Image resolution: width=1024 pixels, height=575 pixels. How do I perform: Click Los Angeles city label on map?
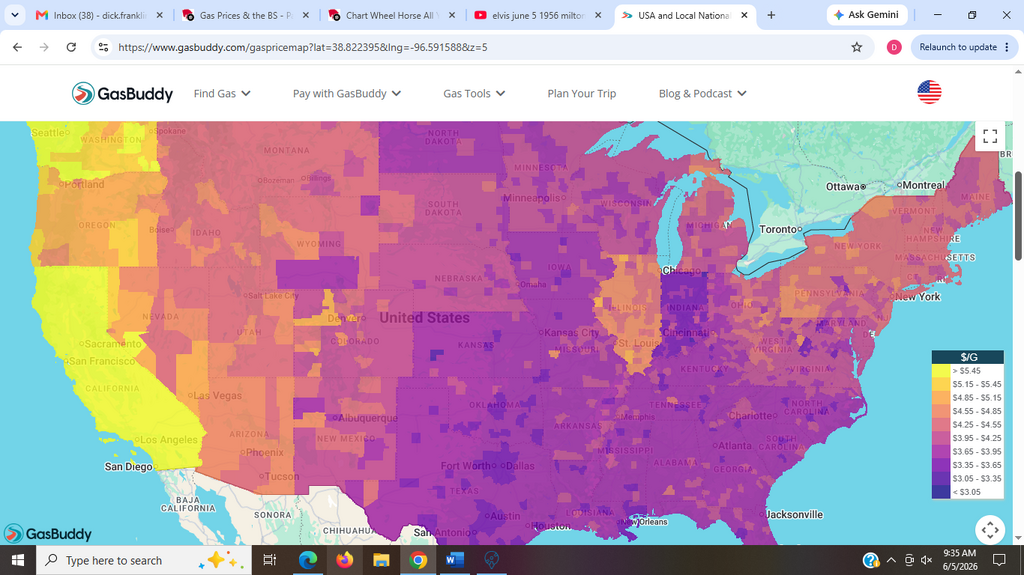[x=167, y=440]
